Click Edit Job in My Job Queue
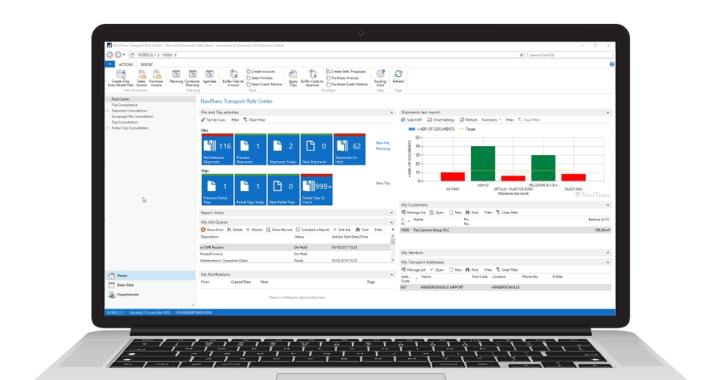This screenshot has height=380, width=720. click(342, 229)
